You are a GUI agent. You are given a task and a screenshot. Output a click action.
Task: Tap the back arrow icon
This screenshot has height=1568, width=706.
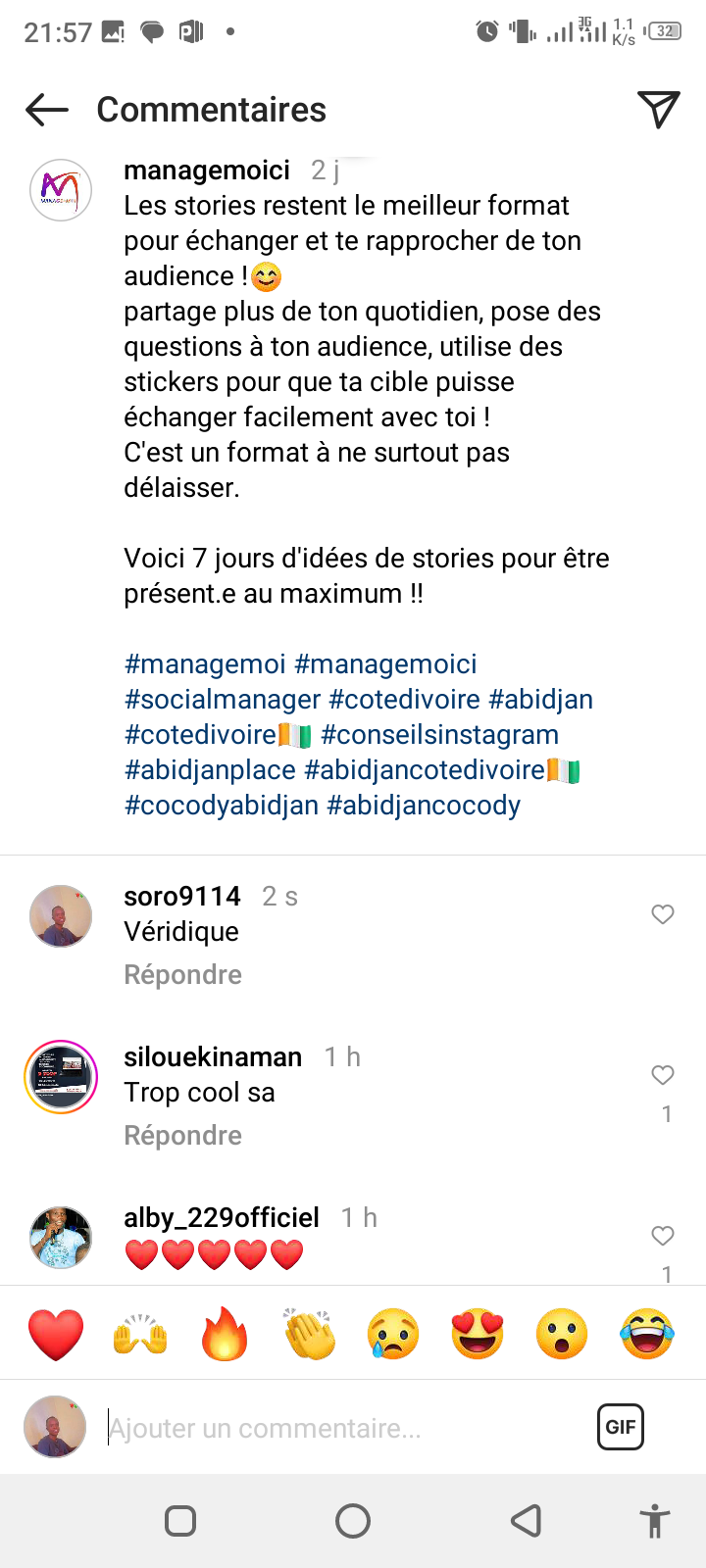[46, 110]
